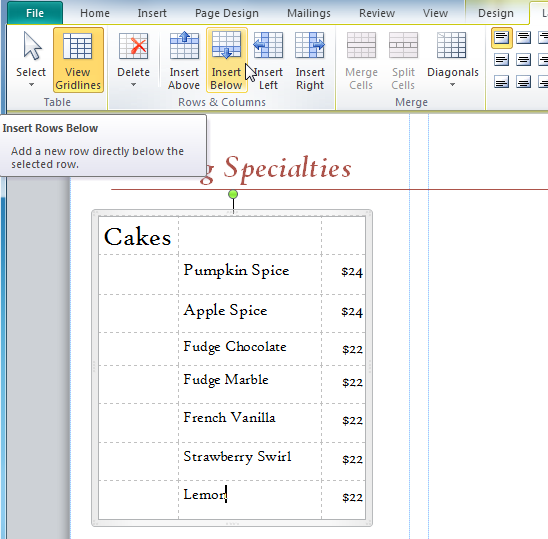This screenshot has height=539, width=548.
Task: Switch to the Mailings tab
Action: (309, 13)
